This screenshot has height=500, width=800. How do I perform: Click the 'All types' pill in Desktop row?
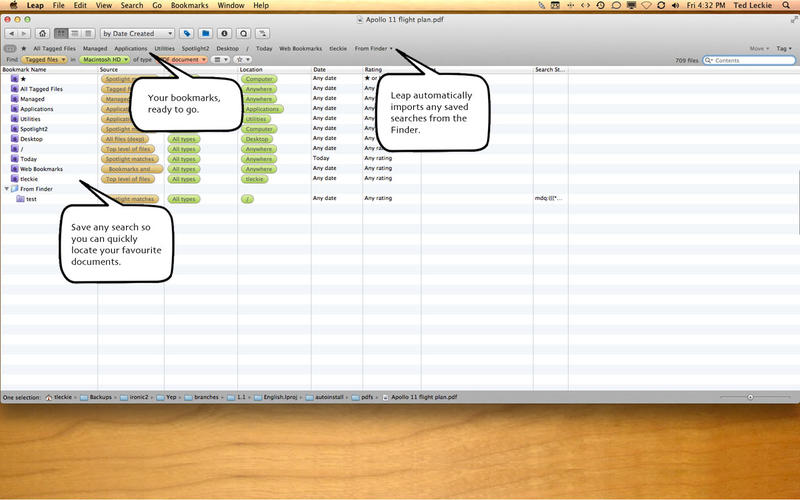(184, 139)
